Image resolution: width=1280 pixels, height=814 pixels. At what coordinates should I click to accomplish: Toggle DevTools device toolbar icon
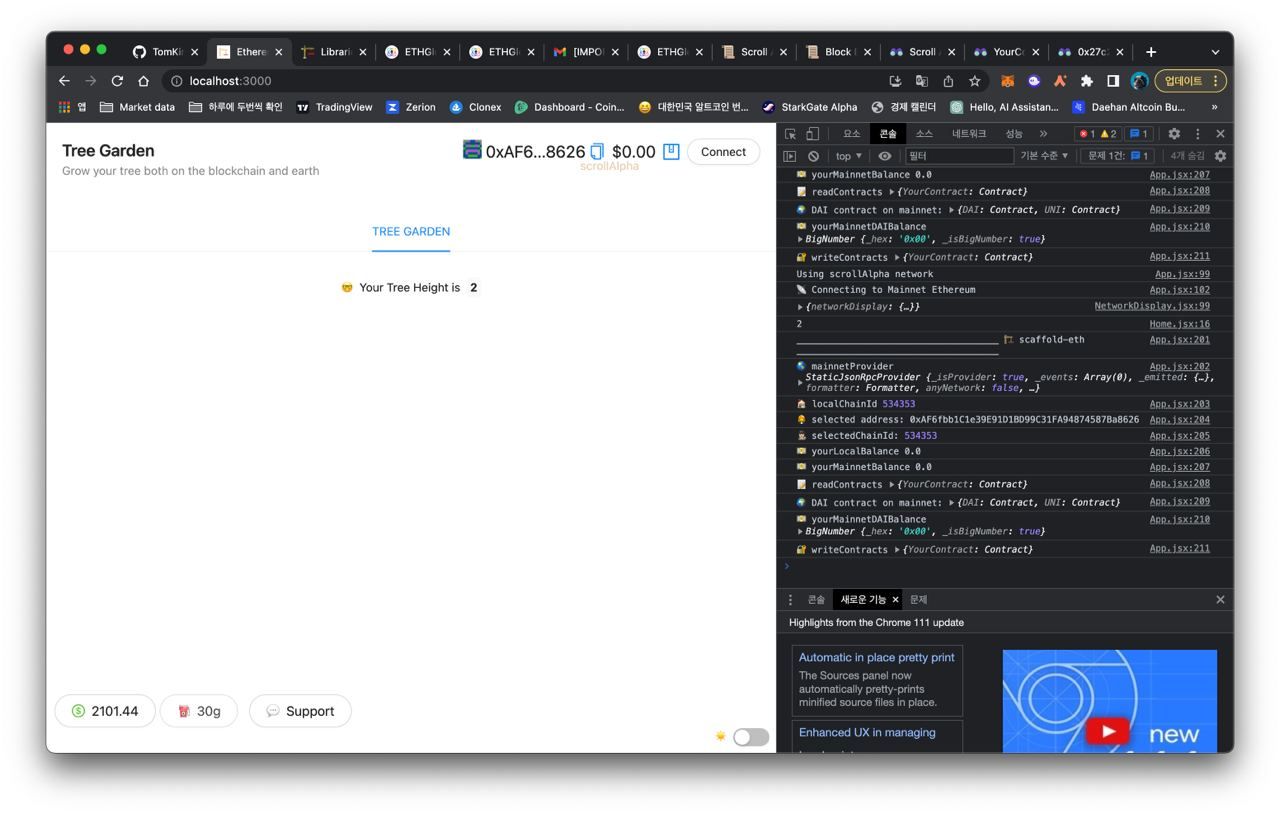tap(812, 133)
